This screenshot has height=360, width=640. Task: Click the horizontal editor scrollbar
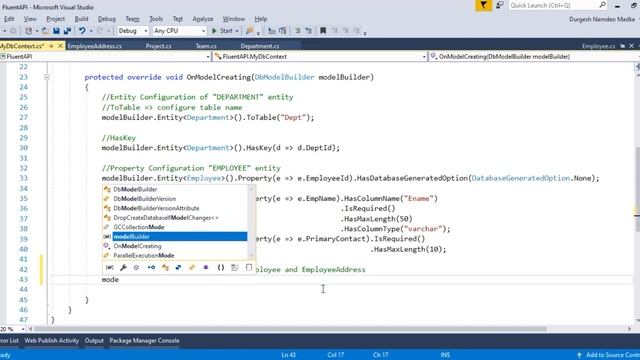[290, 329]
